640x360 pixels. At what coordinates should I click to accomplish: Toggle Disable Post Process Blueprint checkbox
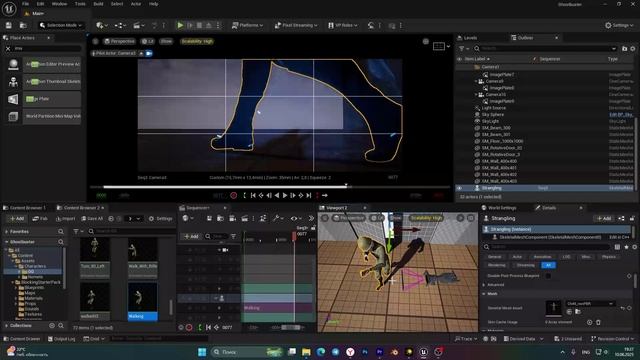click(548, 276)
